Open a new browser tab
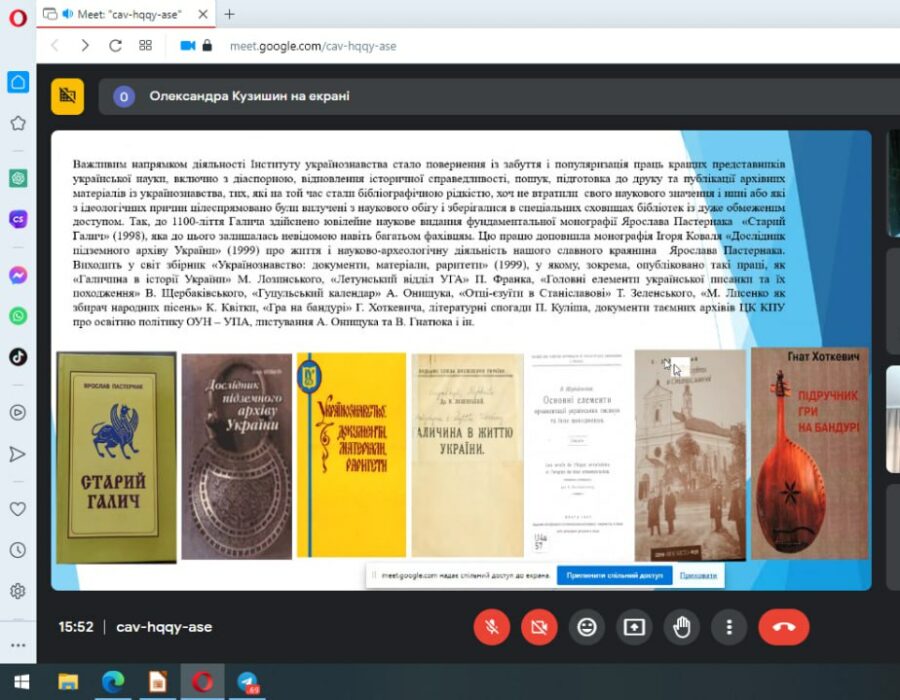 229,14
